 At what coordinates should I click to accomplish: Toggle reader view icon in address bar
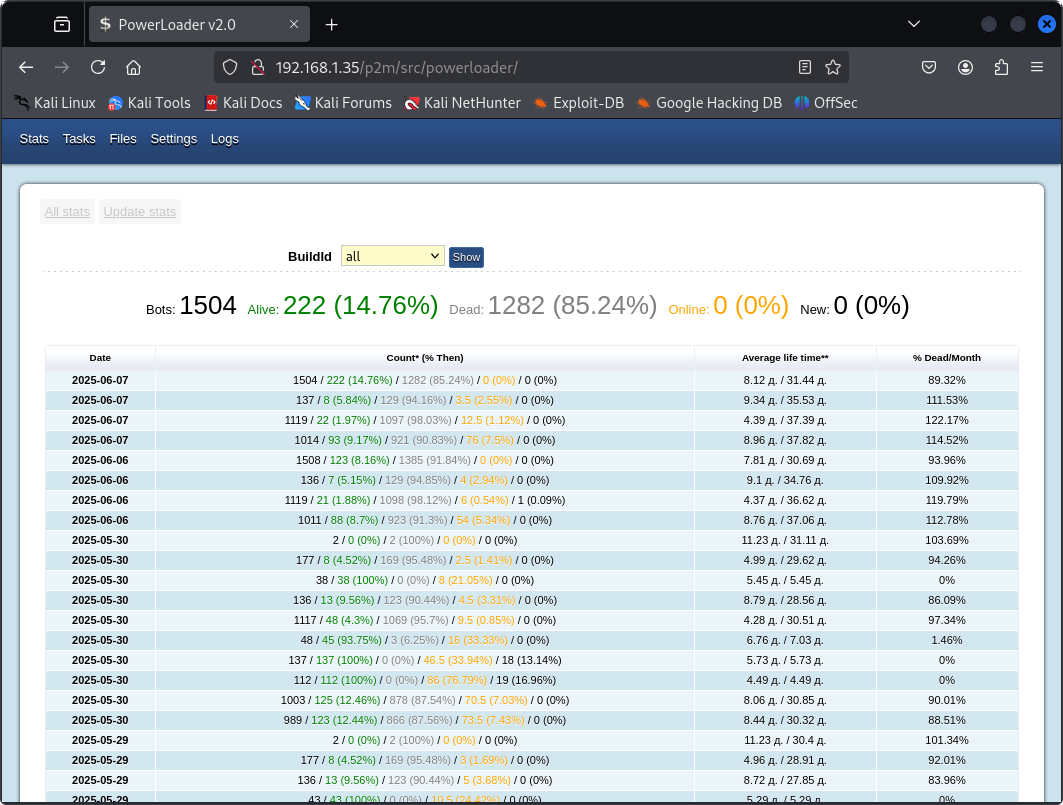point(805,67)
